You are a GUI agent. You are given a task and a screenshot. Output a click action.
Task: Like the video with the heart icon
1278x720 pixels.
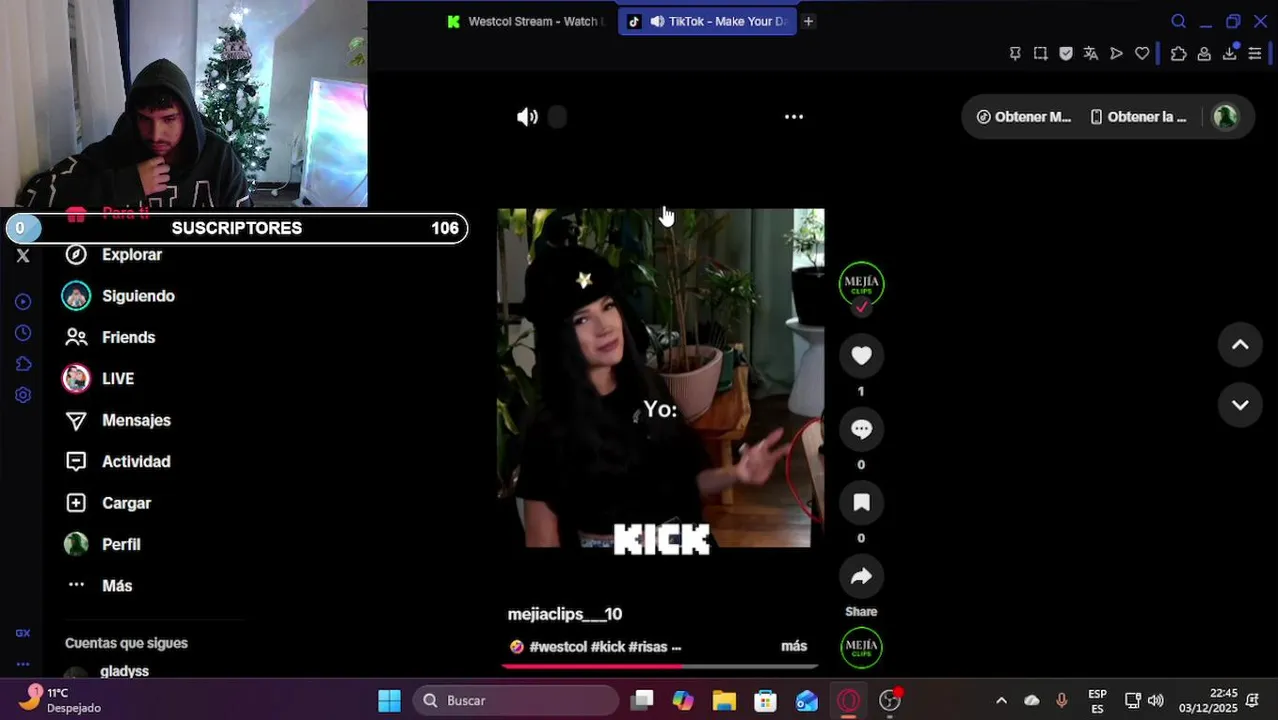(861, 355)
